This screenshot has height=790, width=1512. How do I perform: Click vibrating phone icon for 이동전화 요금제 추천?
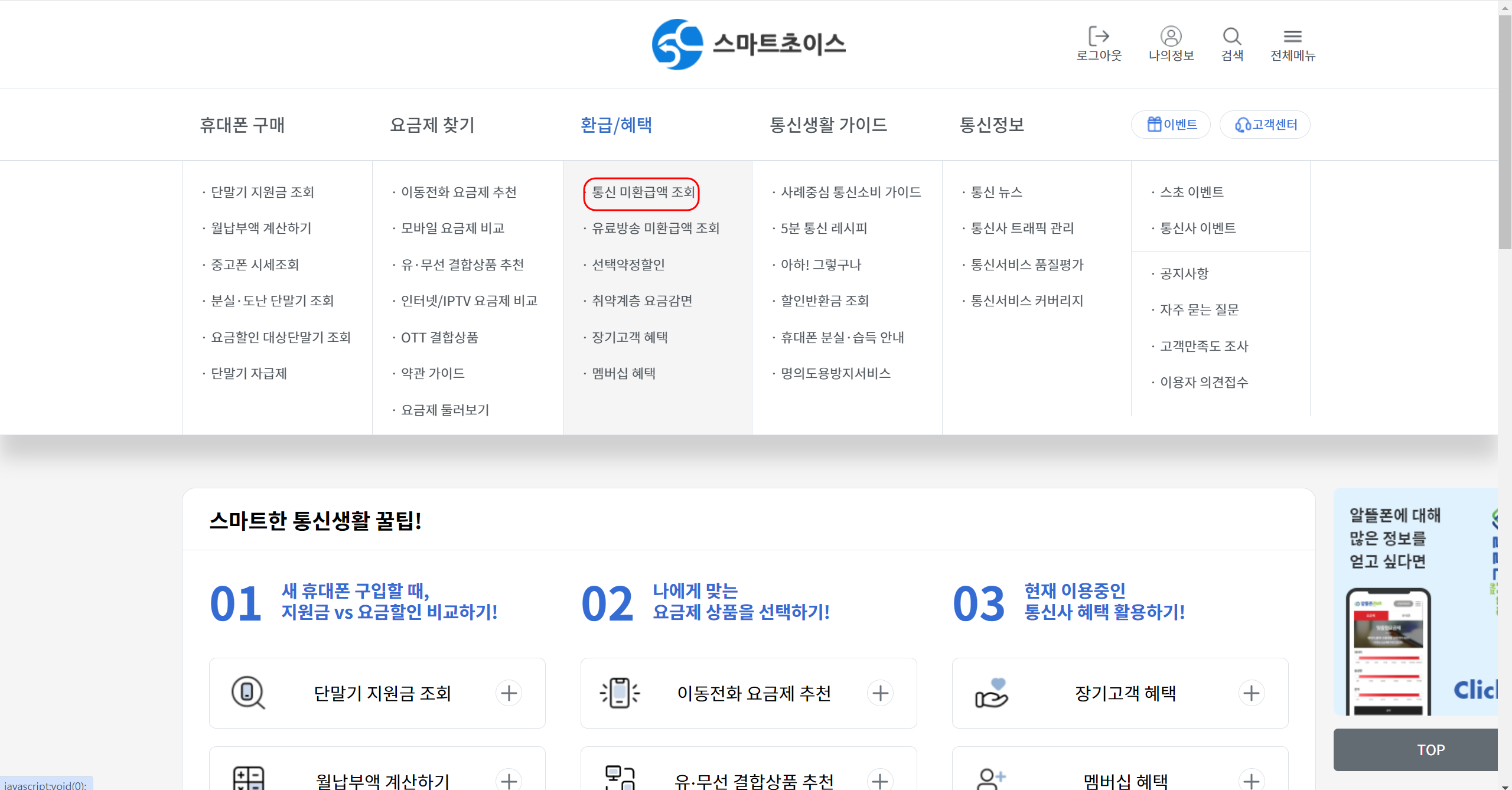pyautogui.click(x=620, y=693)
